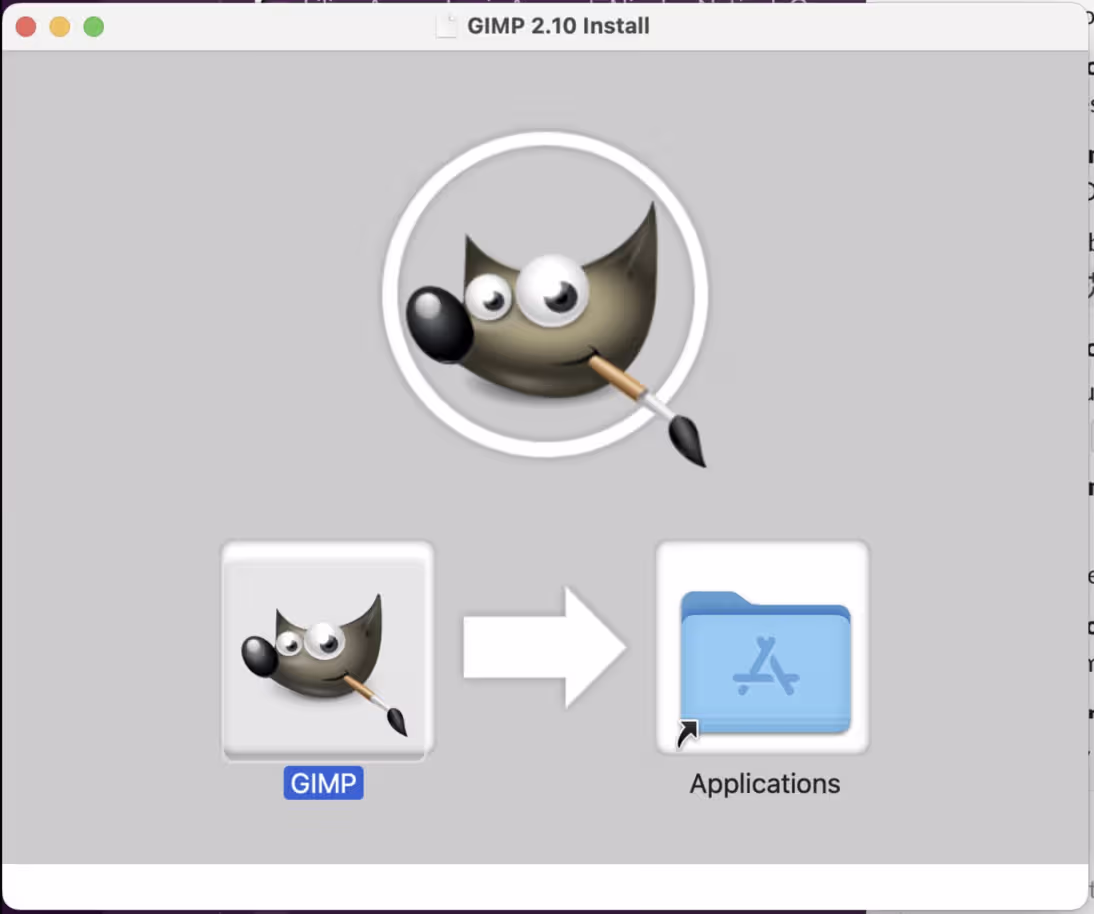Screen dimensions: 1094x914
Task: Click the "GIMP 2.10 Install" window title
Action: pos(558,26)
